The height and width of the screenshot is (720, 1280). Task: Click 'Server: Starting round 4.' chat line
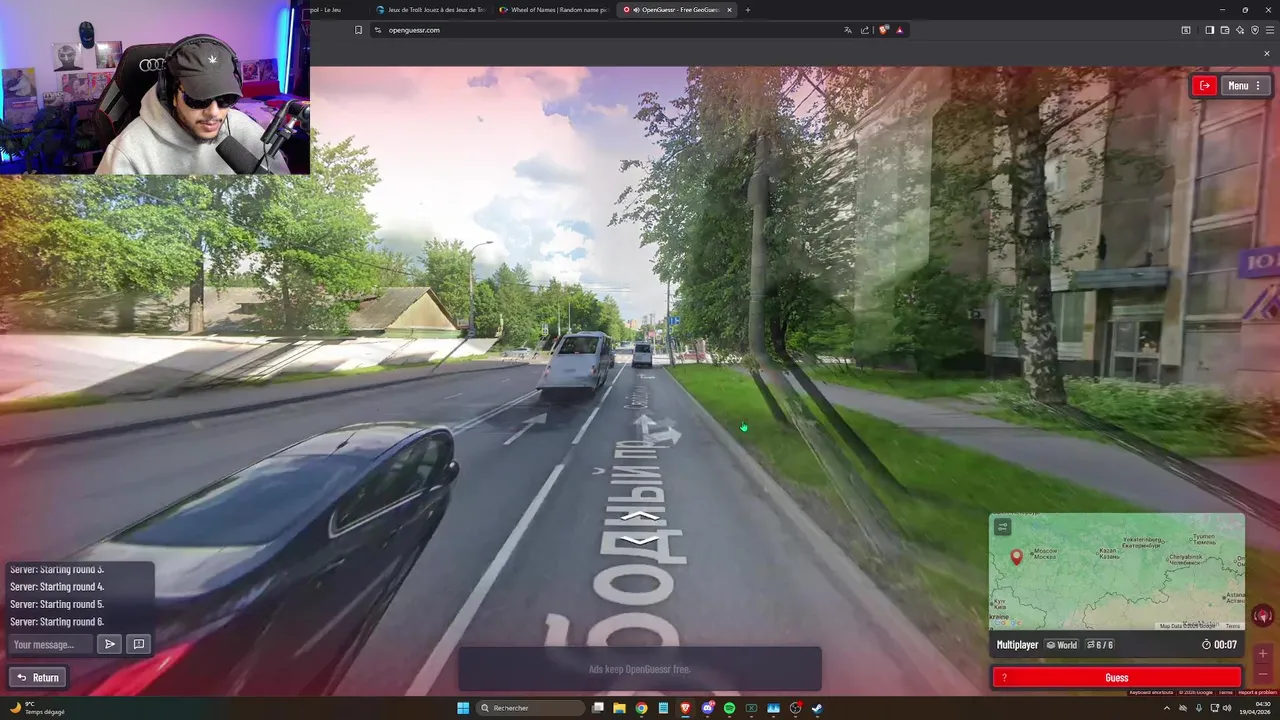[57, 587]
